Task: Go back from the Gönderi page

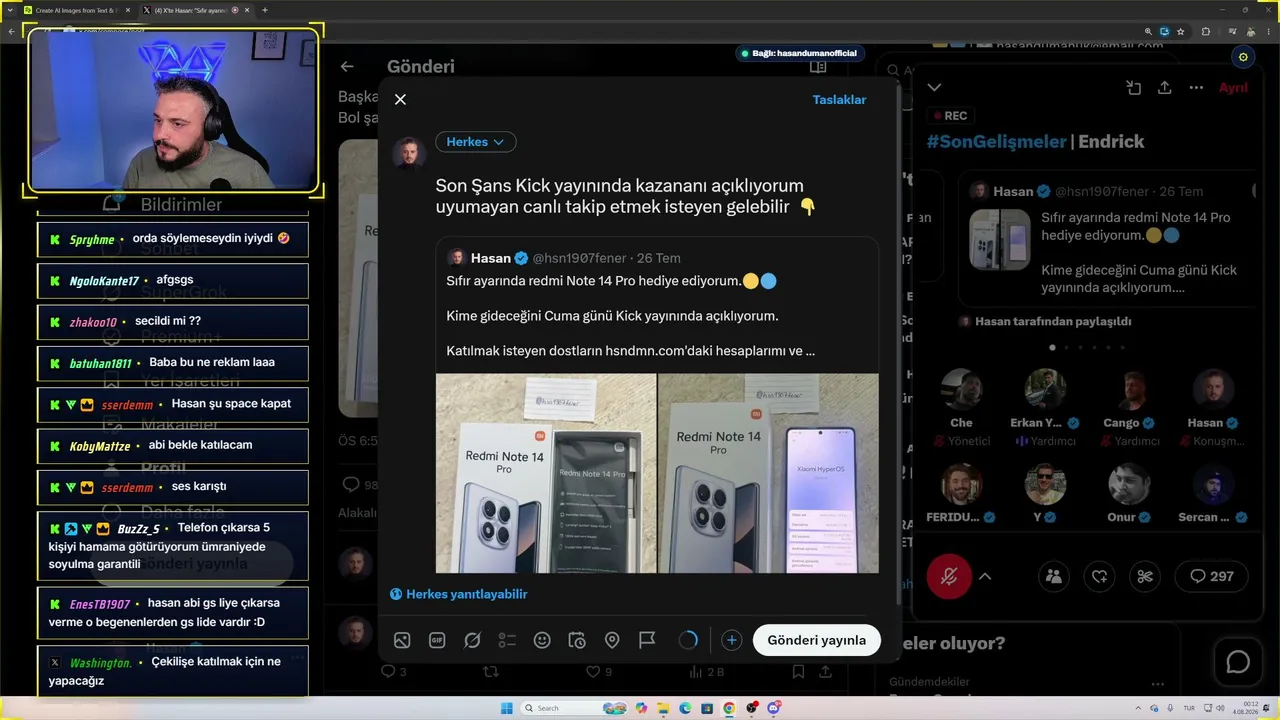Action: (347, 67)
